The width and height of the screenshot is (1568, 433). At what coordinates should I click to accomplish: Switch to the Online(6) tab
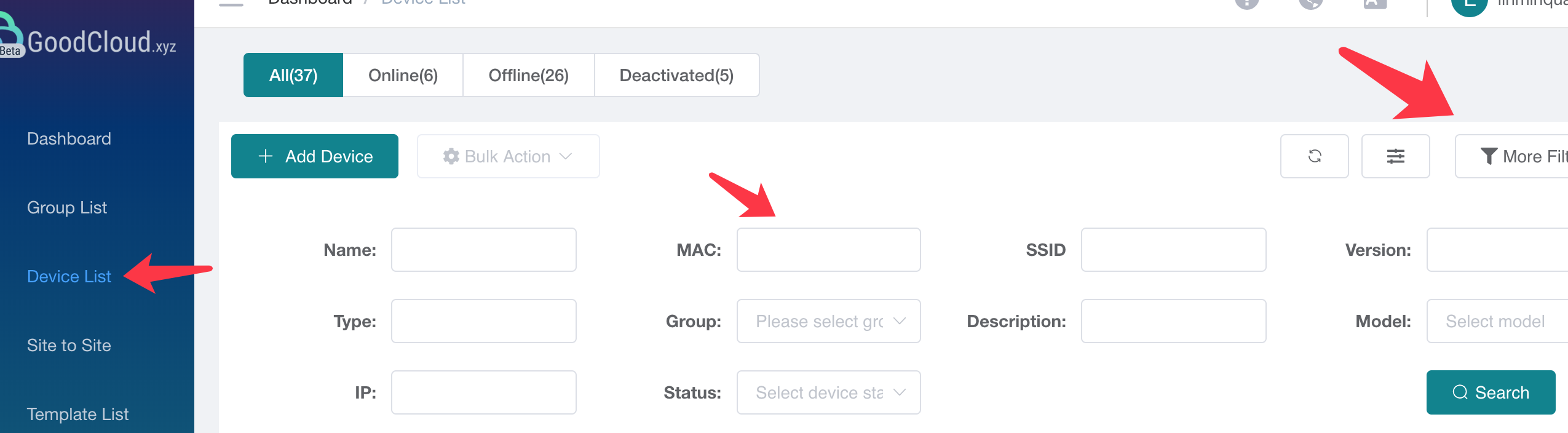[x=403, y=75]
